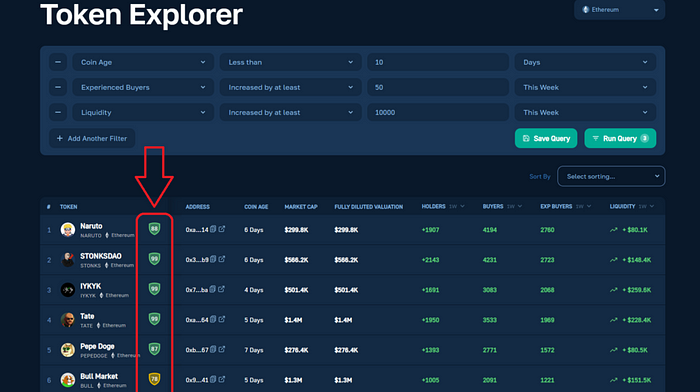Viewport: 700px width, 392px height.
Task: Open Naruto address in external explorer
Action: pyautogui.click(x=221, y=229)
